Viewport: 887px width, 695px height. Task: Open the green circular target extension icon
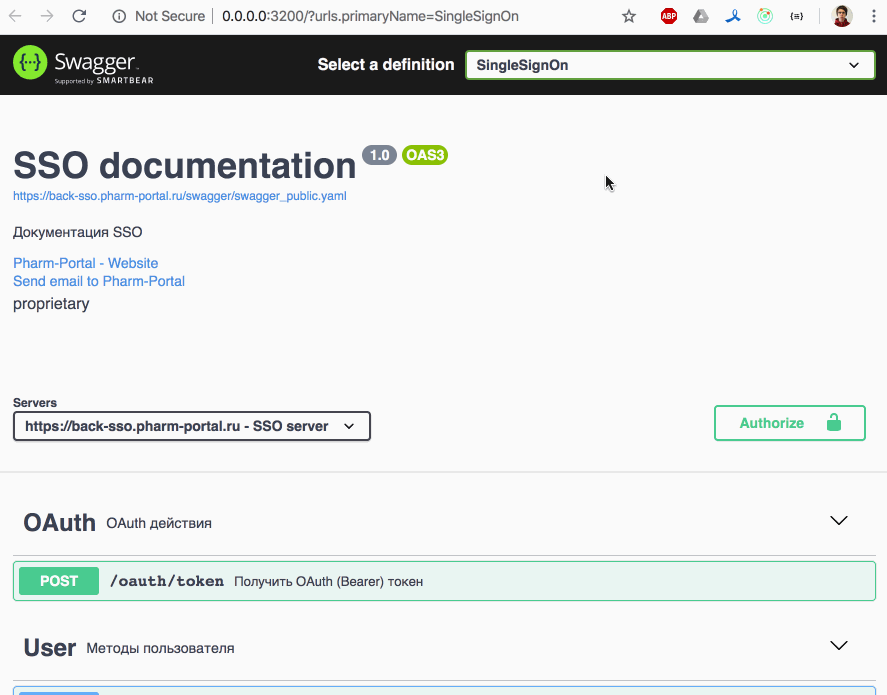click(765, 16)
